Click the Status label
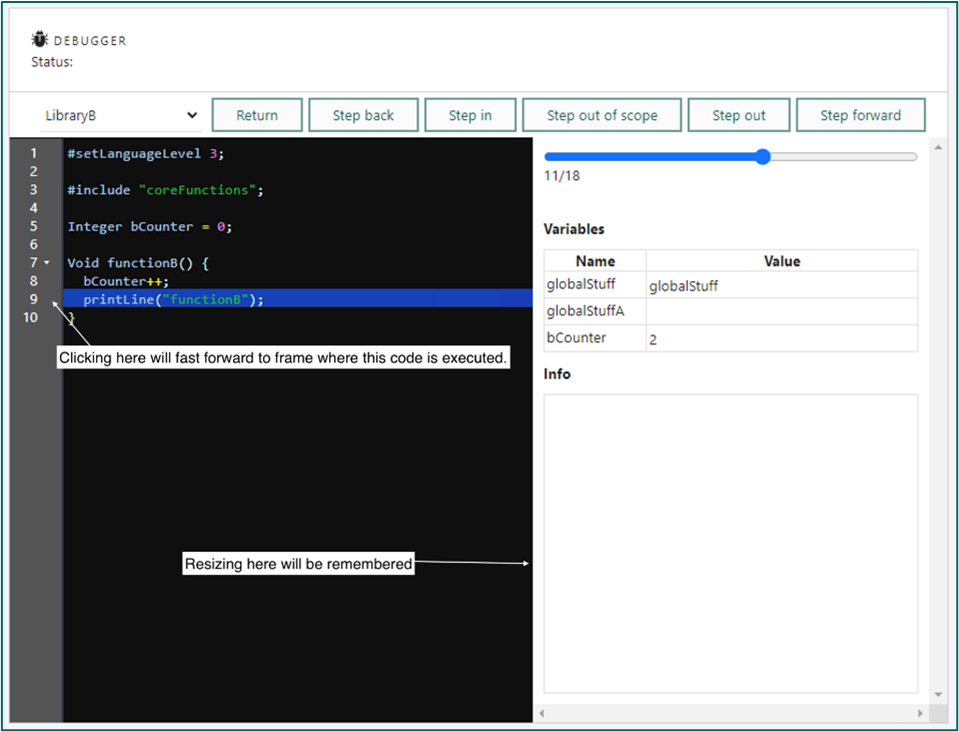959x732 pixels. pyautogui.click(x=52, y=62)
